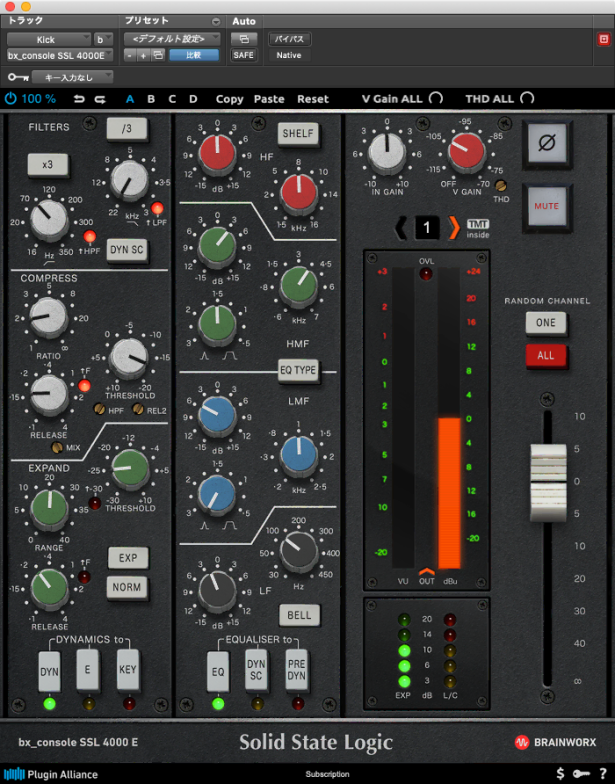The height and width of the screenshot is (784, 615).
Task: Open the default settings preset dropdown
Action: click(172, 39)
